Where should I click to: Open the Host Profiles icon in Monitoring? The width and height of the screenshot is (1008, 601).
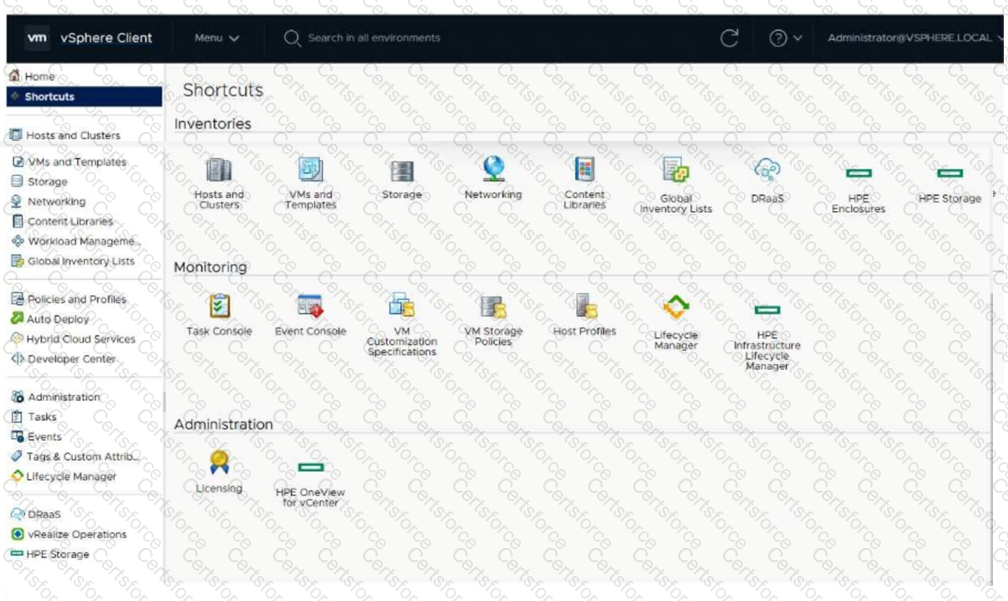pyautogui.click(x=585, y=306)
